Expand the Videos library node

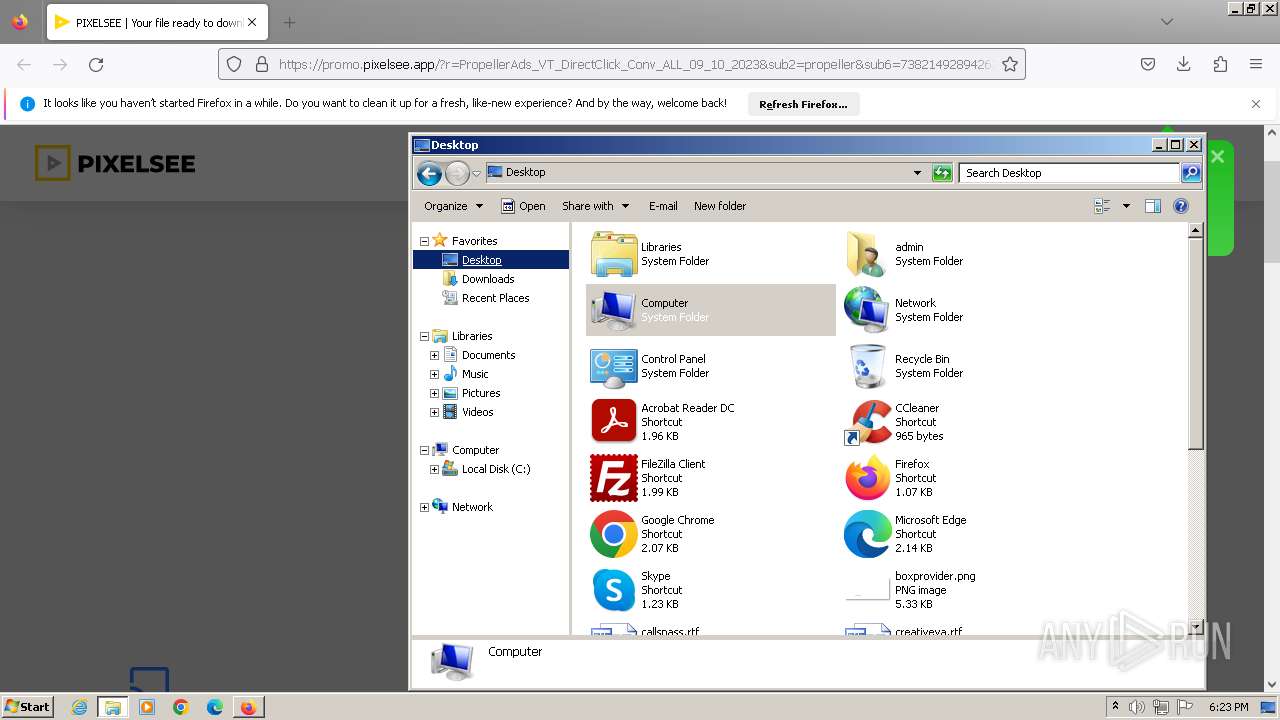tap(434, 412)
